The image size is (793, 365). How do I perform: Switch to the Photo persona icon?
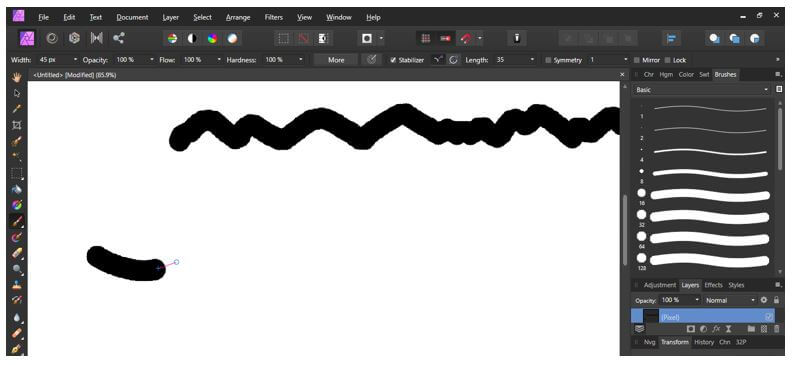click(x=26, y=38)
